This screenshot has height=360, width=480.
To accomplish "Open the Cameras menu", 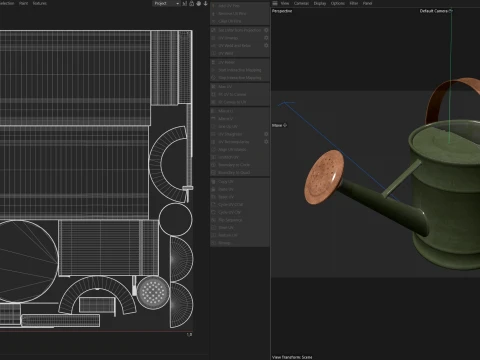I will tap(301, 3).
